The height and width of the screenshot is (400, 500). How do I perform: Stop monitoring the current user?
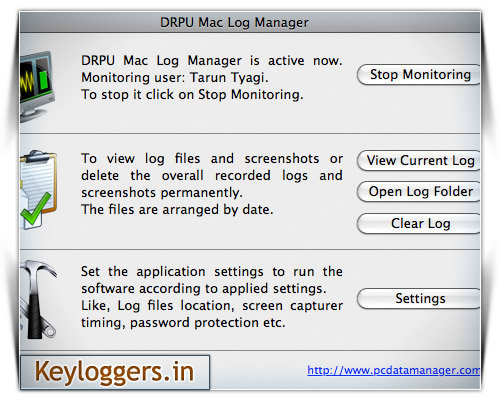pyautogui.click(x=419, y=75)
